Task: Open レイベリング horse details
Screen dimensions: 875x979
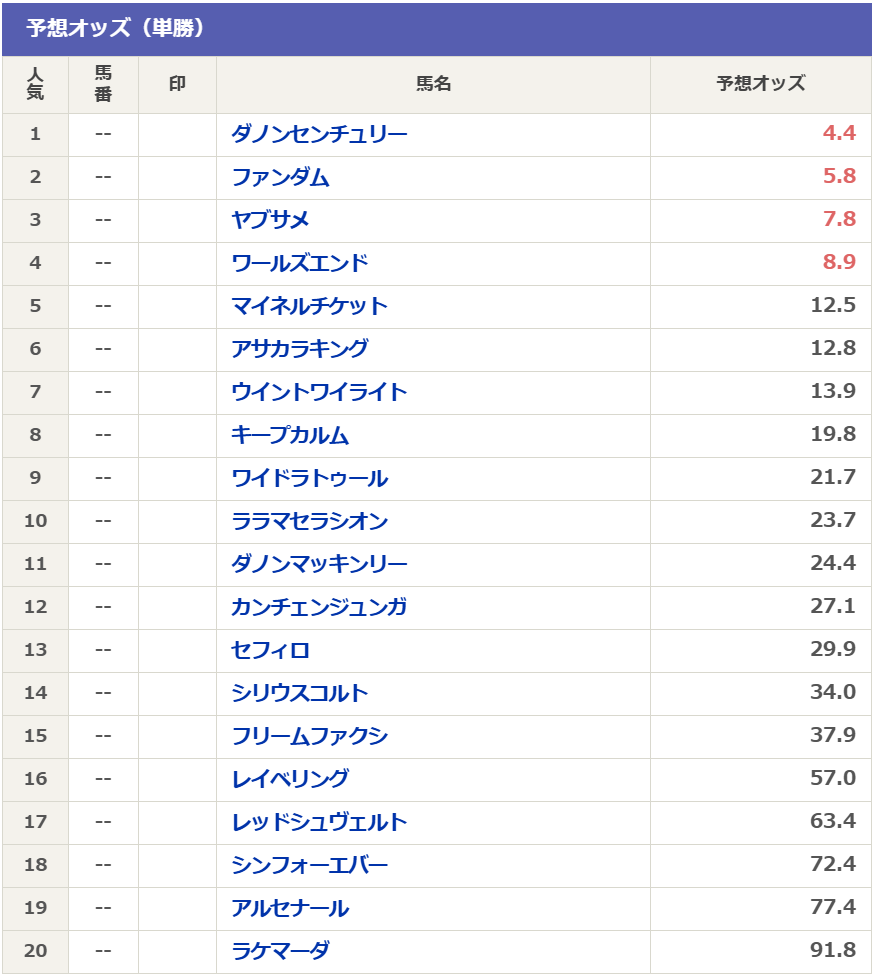Action: [290, 779]
